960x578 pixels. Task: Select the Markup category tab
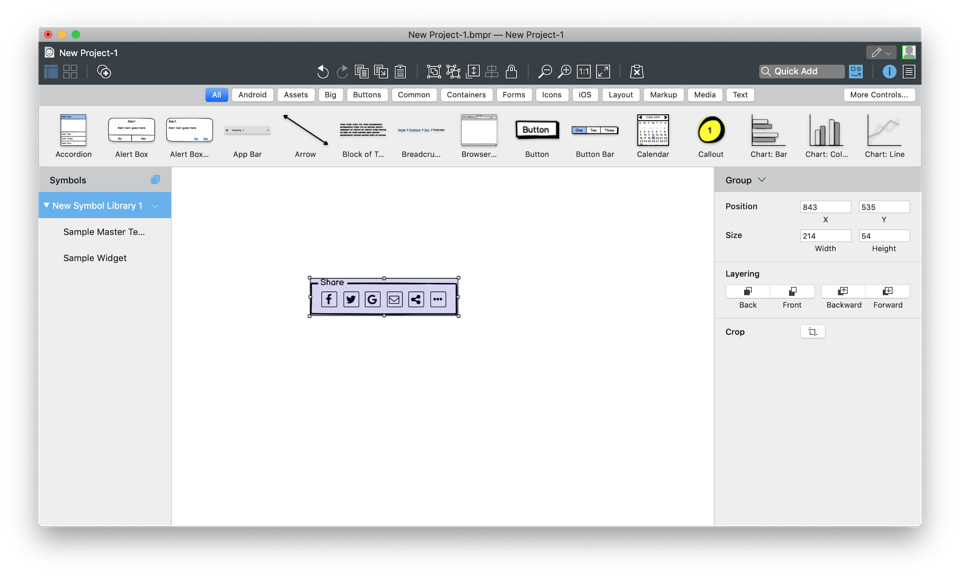(x=663, y=95)
